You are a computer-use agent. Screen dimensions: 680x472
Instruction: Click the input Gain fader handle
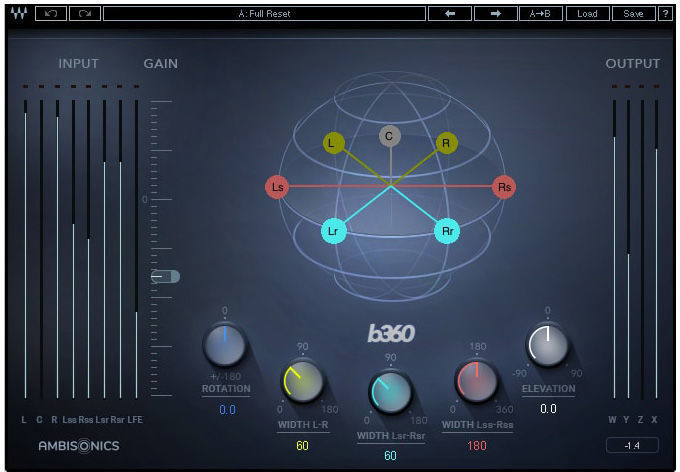click(x=165, y=276)
